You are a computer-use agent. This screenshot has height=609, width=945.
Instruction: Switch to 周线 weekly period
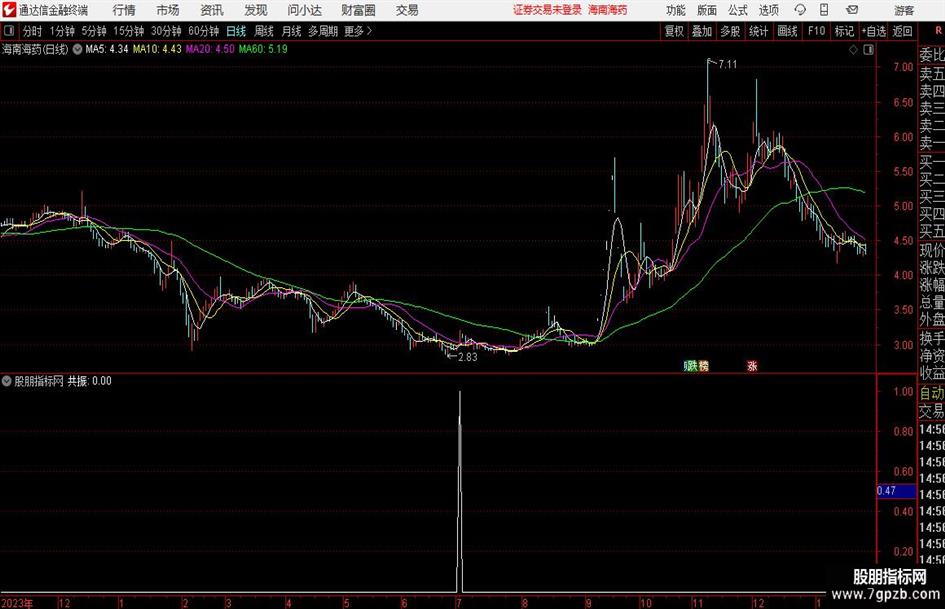click(264, 31)
